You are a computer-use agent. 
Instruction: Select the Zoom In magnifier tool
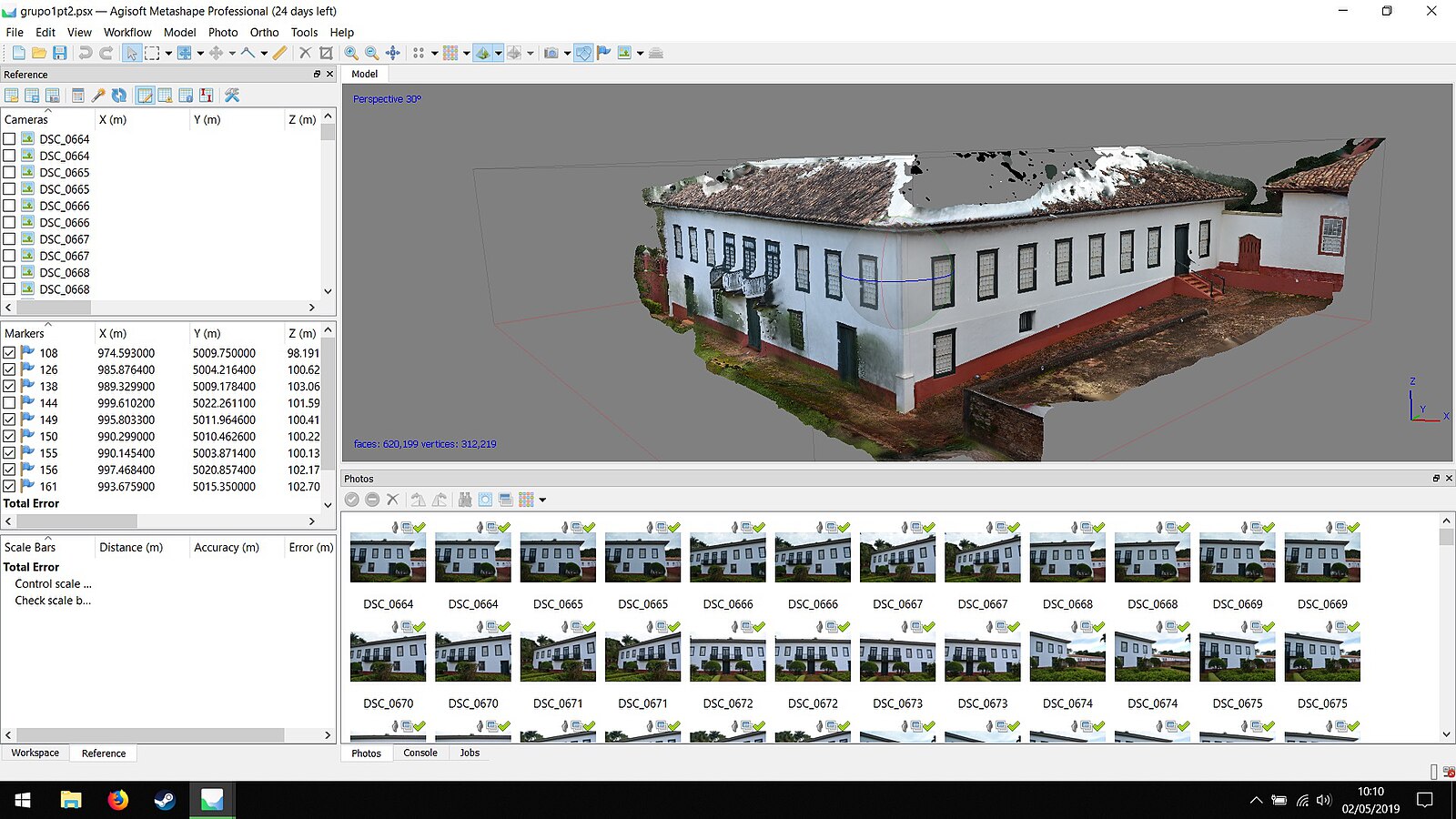click(350, 53)
